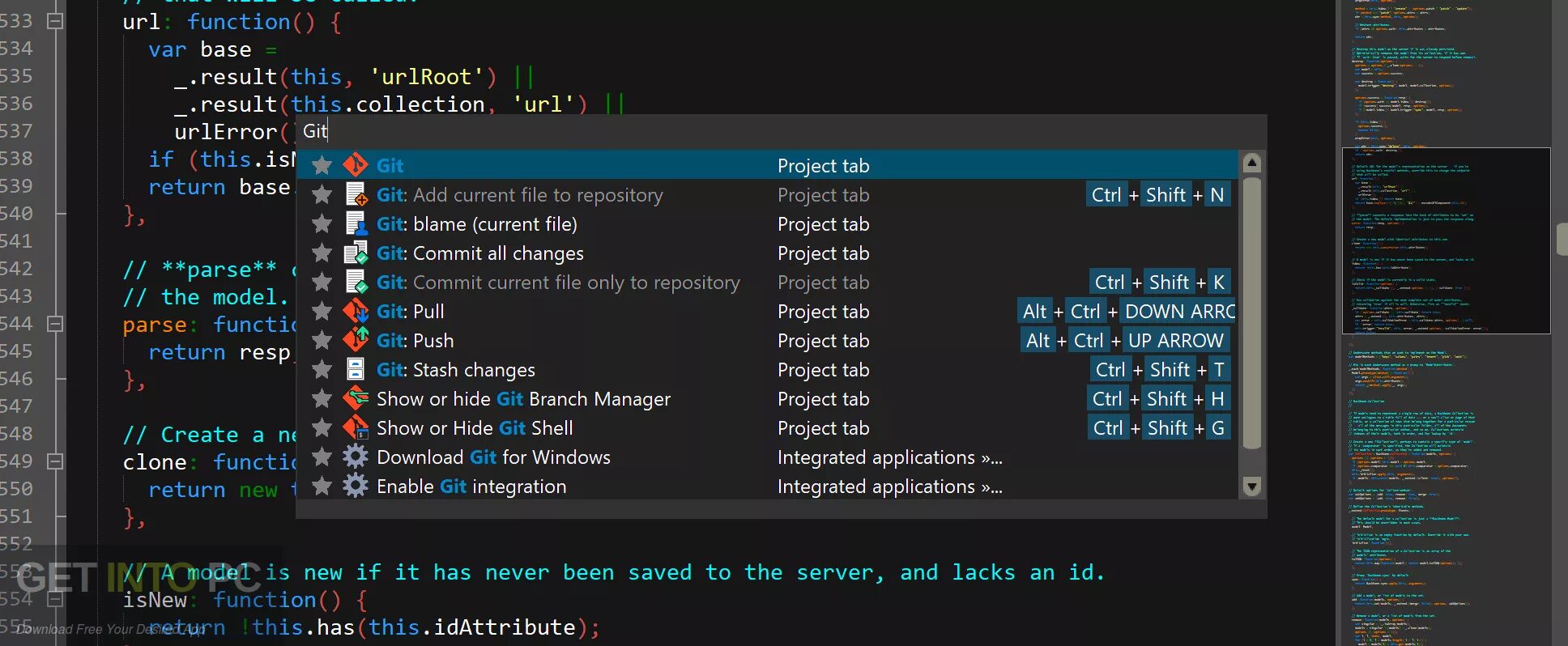1568x646 pixels.
Task: Choose 'Show or hide Git Branch Manager'
Action: pos(766,398)
